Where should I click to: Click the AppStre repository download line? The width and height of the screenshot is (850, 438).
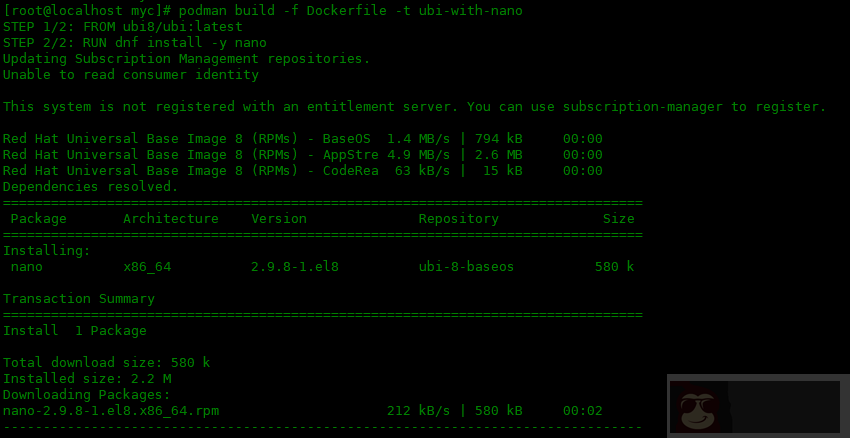[x=302, y=155]
